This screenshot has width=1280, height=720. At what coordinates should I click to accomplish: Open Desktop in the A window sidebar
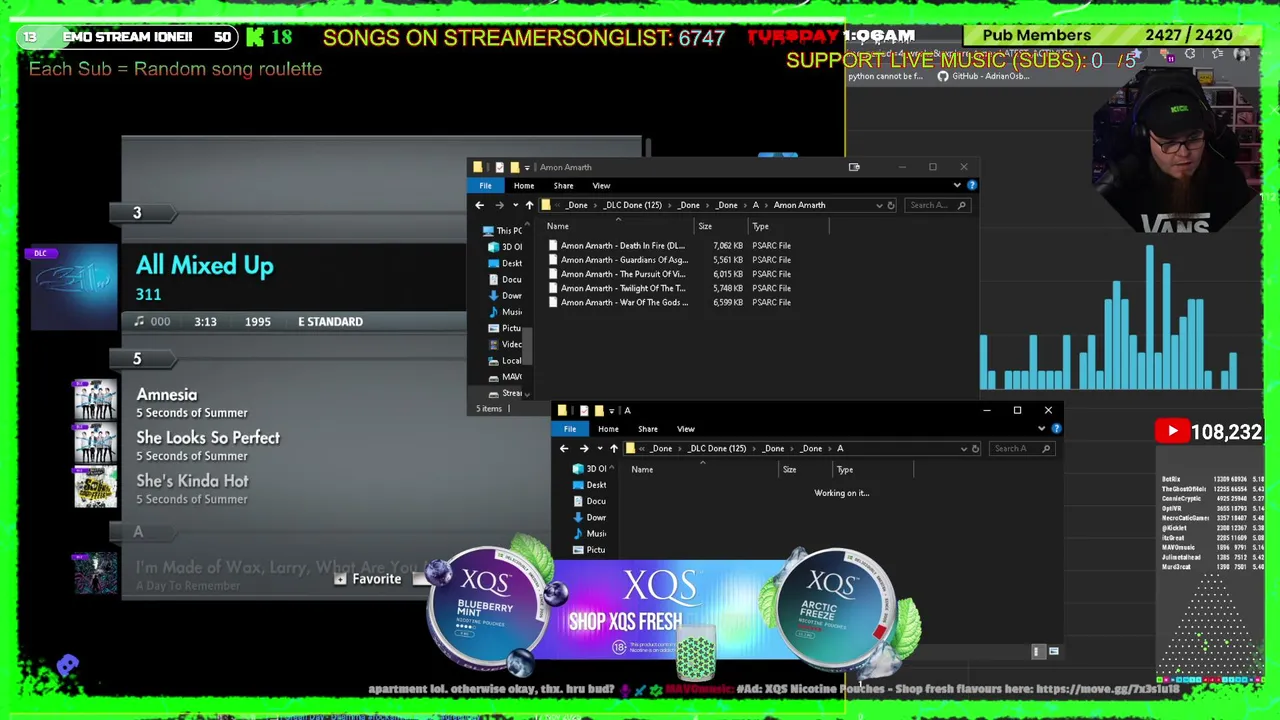(x=589, y=485)
